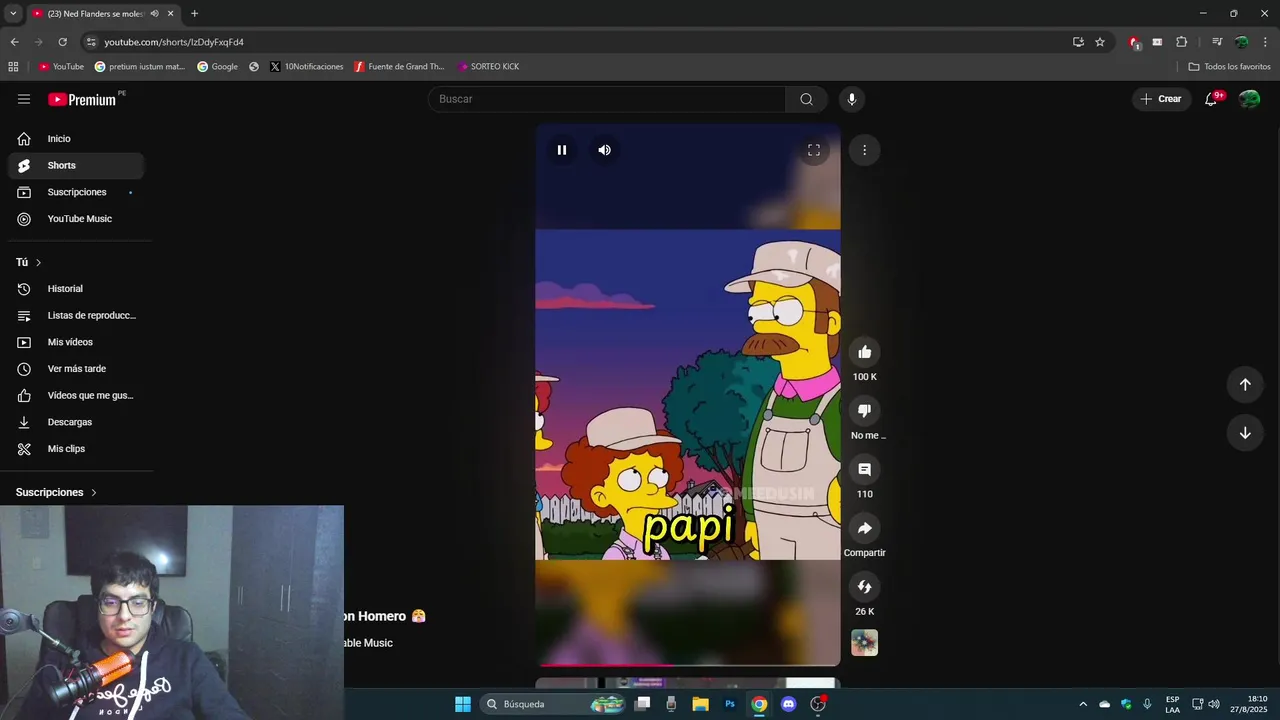Viewport: 1280px width, 720px height.
Task: Open the YouTube bookmark
Action: tap(61, 67)
